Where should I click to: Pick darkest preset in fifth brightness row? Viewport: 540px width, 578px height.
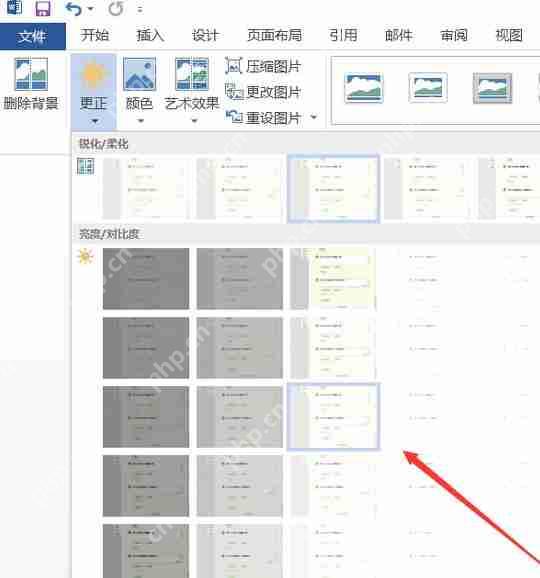tap(146, 551)
